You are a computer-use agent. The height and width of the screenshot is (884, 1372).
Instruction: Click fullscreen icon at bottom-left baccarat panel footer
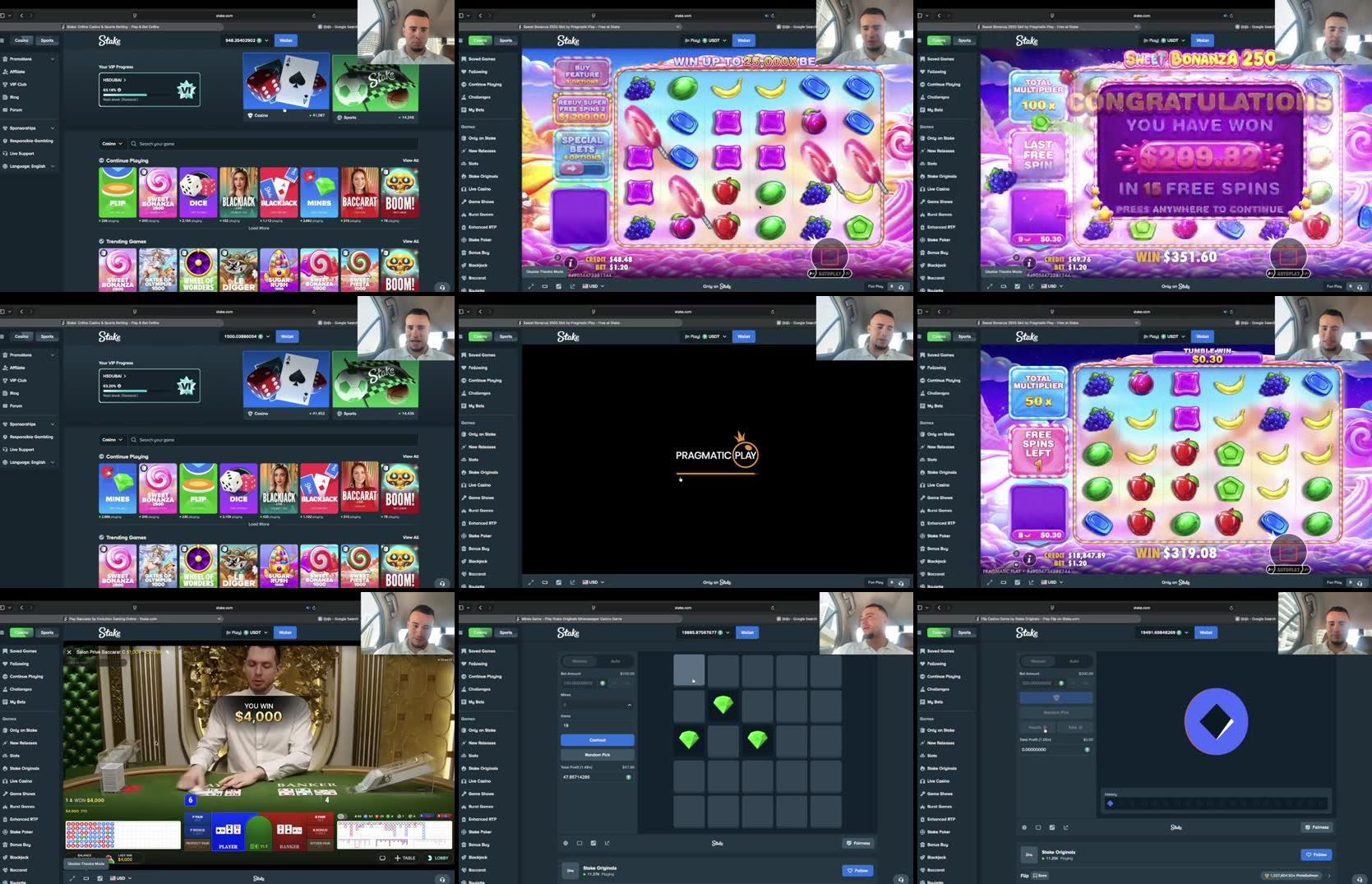coord(72,878)
